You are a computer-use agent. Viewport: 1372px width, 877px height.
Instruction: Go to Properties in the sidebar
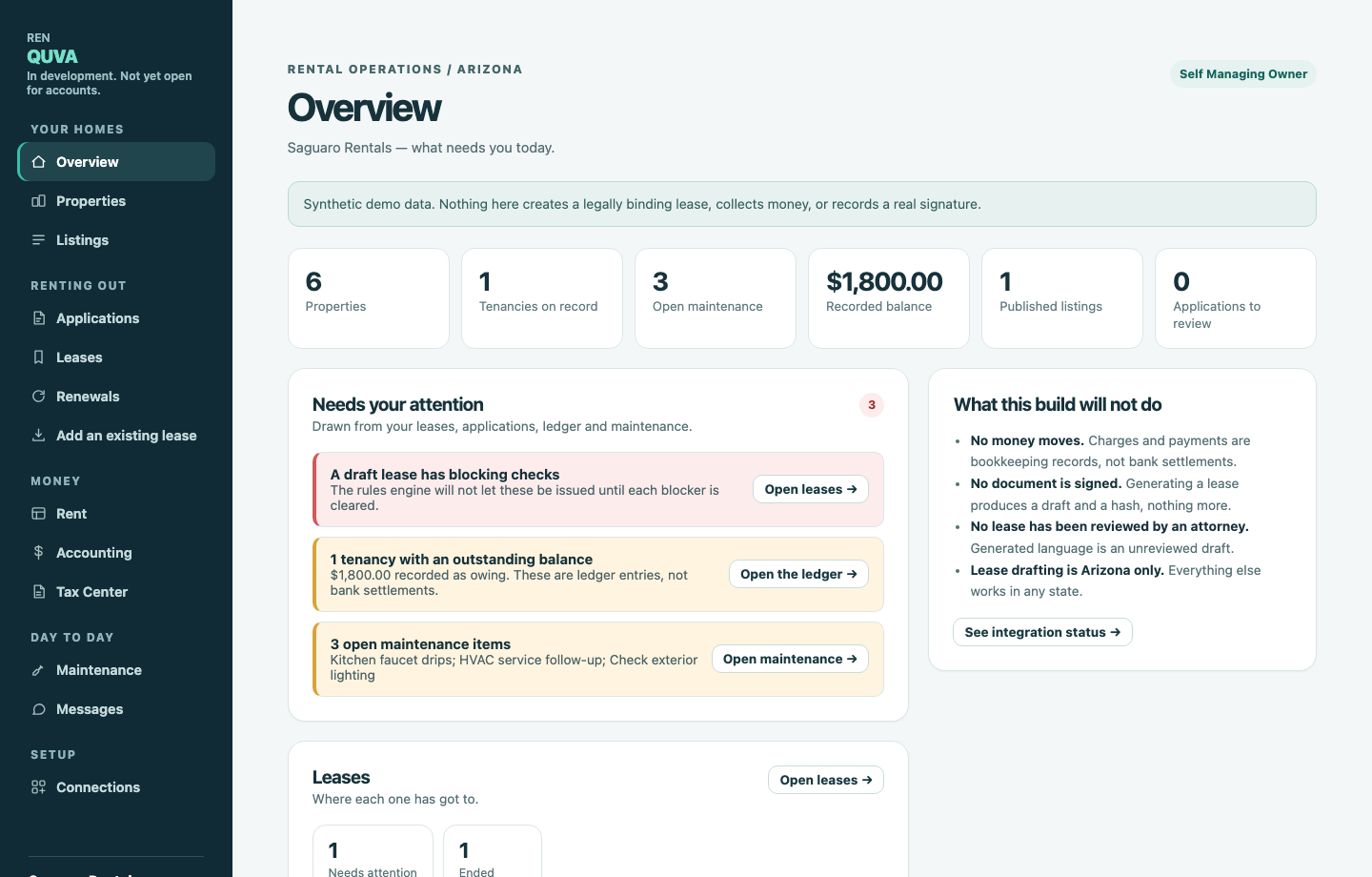116,201
